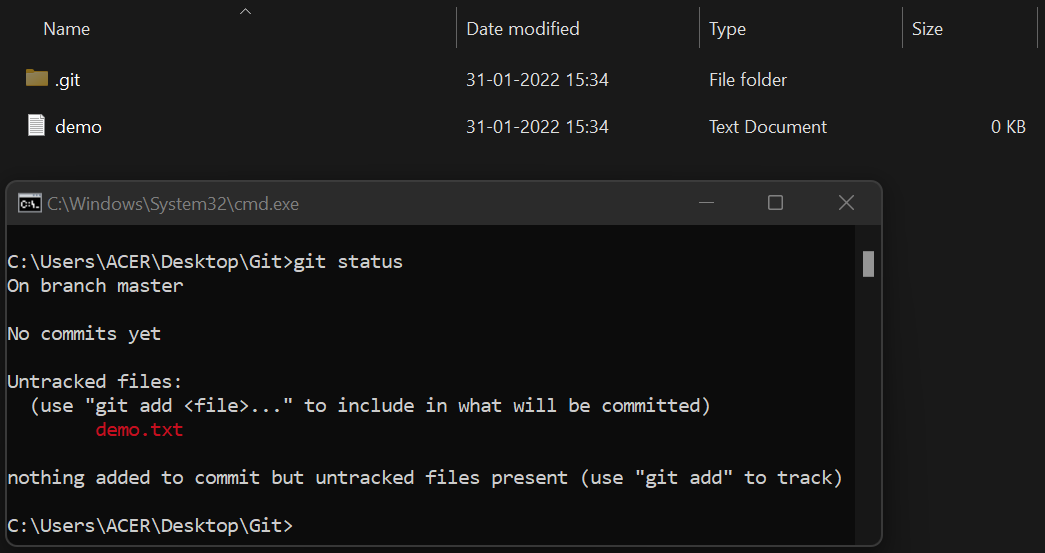Toggle sort direction arrow above Name
Screen dimensions: 1045x553
click(x=245, y=11)
